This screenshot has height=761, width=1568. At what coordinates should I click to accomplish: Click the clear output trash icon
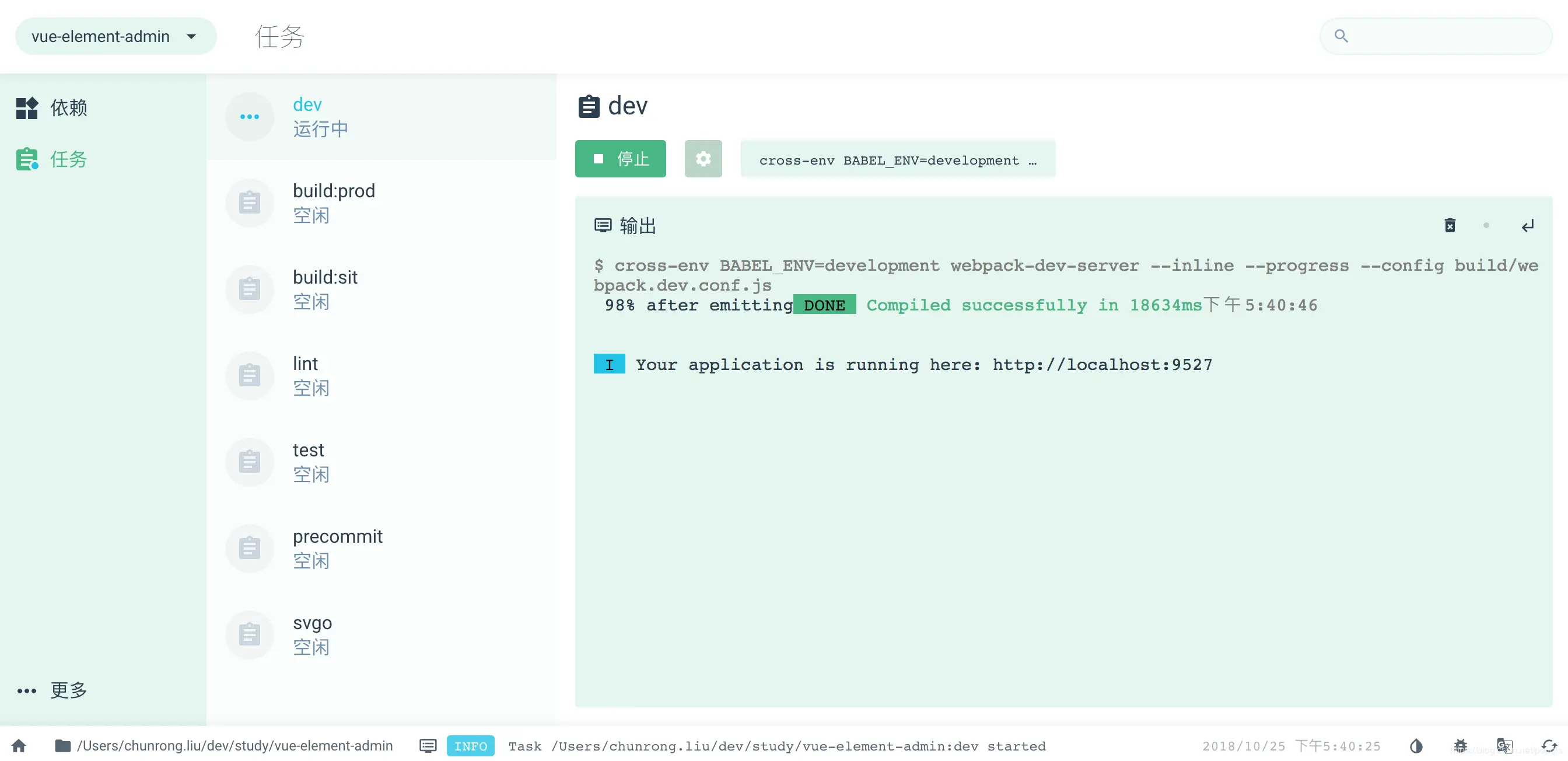tap(1450, 226)
